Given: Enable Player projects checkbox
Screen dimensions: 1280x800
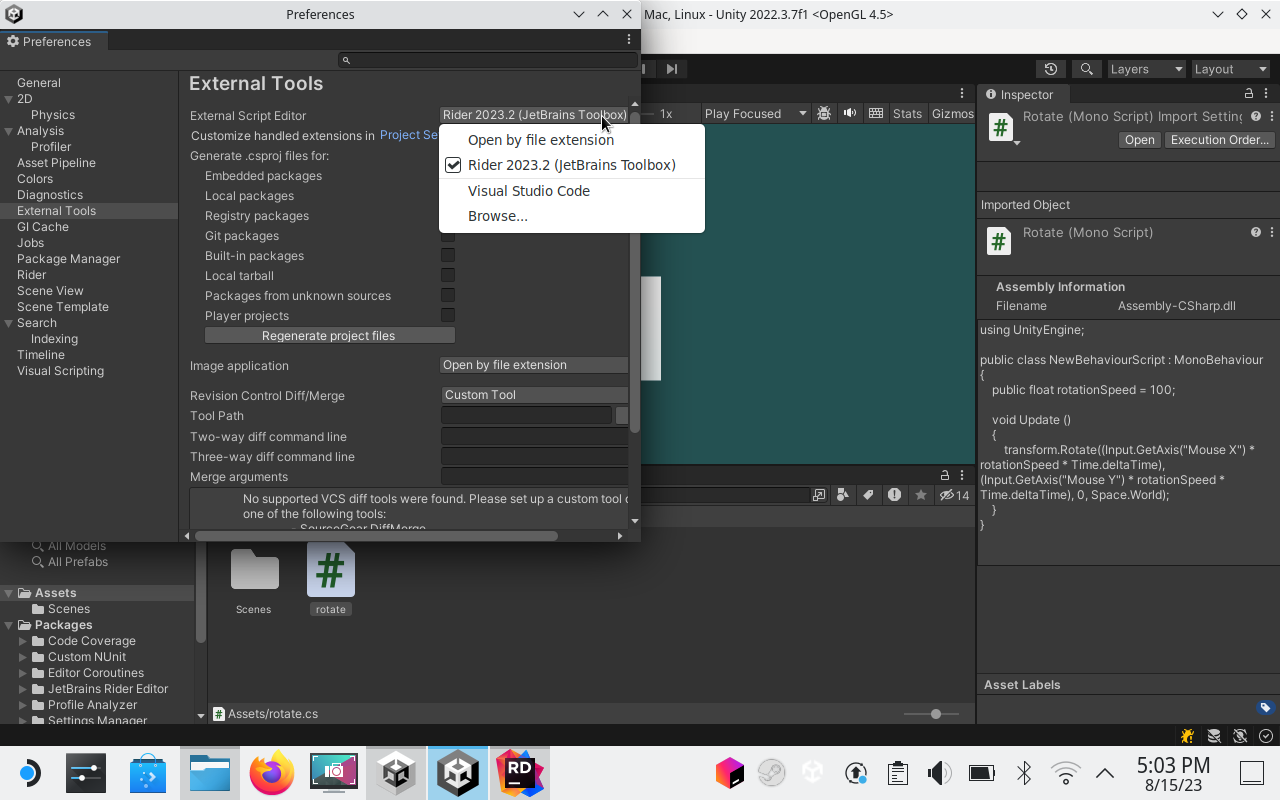Looking at the screenshot, I should coord(448,315).
